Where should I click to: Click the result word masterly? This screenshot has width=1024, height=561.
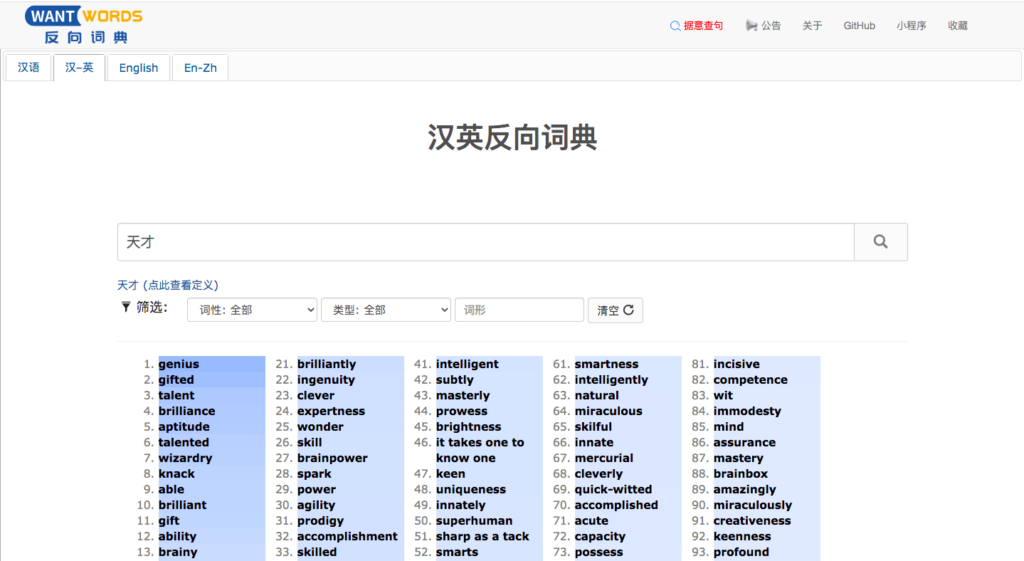click(462, 395)
